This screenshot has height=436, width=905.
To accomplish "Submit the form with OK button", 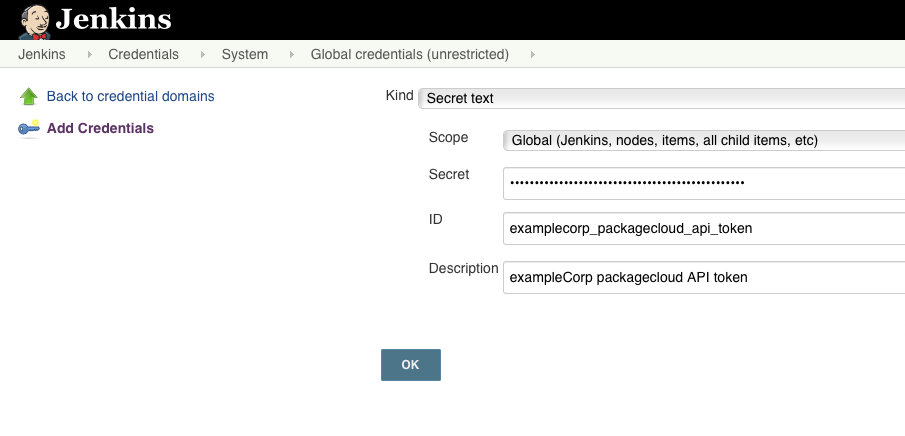I will click(x=411, y=365).
